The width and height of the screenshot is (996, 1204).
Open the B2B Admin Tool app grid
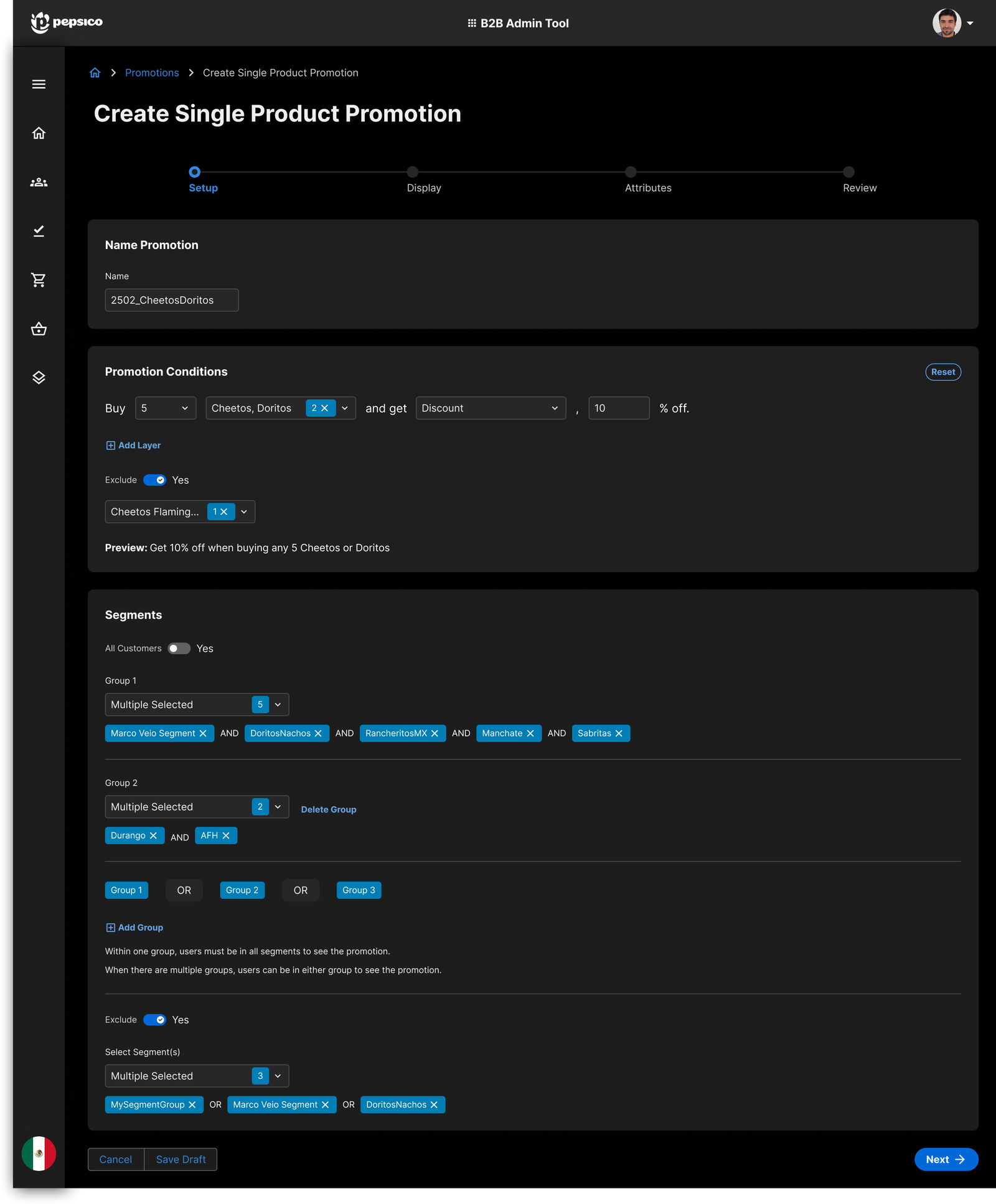point(472,23)
